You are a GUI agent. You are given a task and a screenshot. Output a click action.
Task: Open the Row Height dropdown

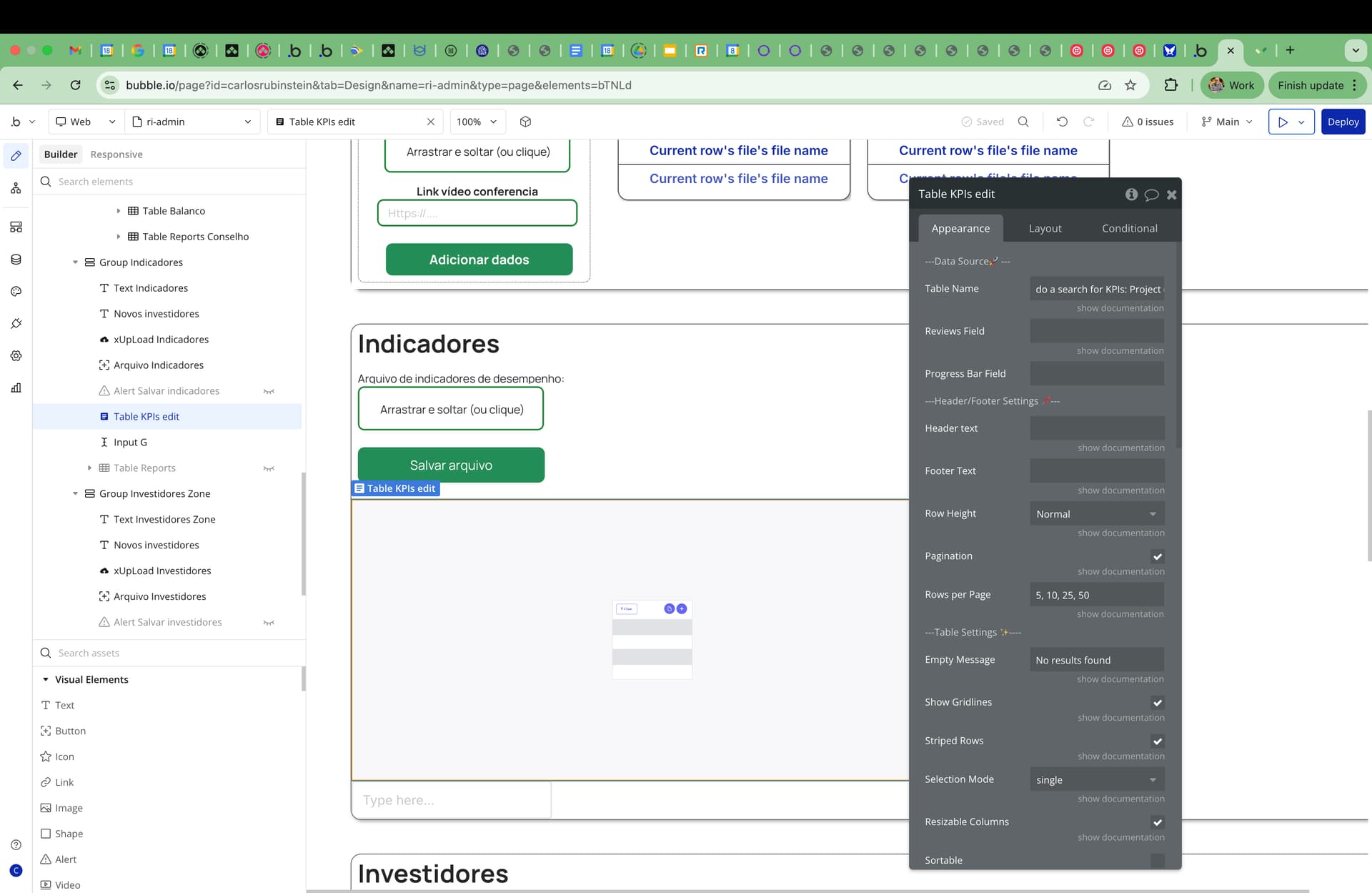pos(1096,514)
